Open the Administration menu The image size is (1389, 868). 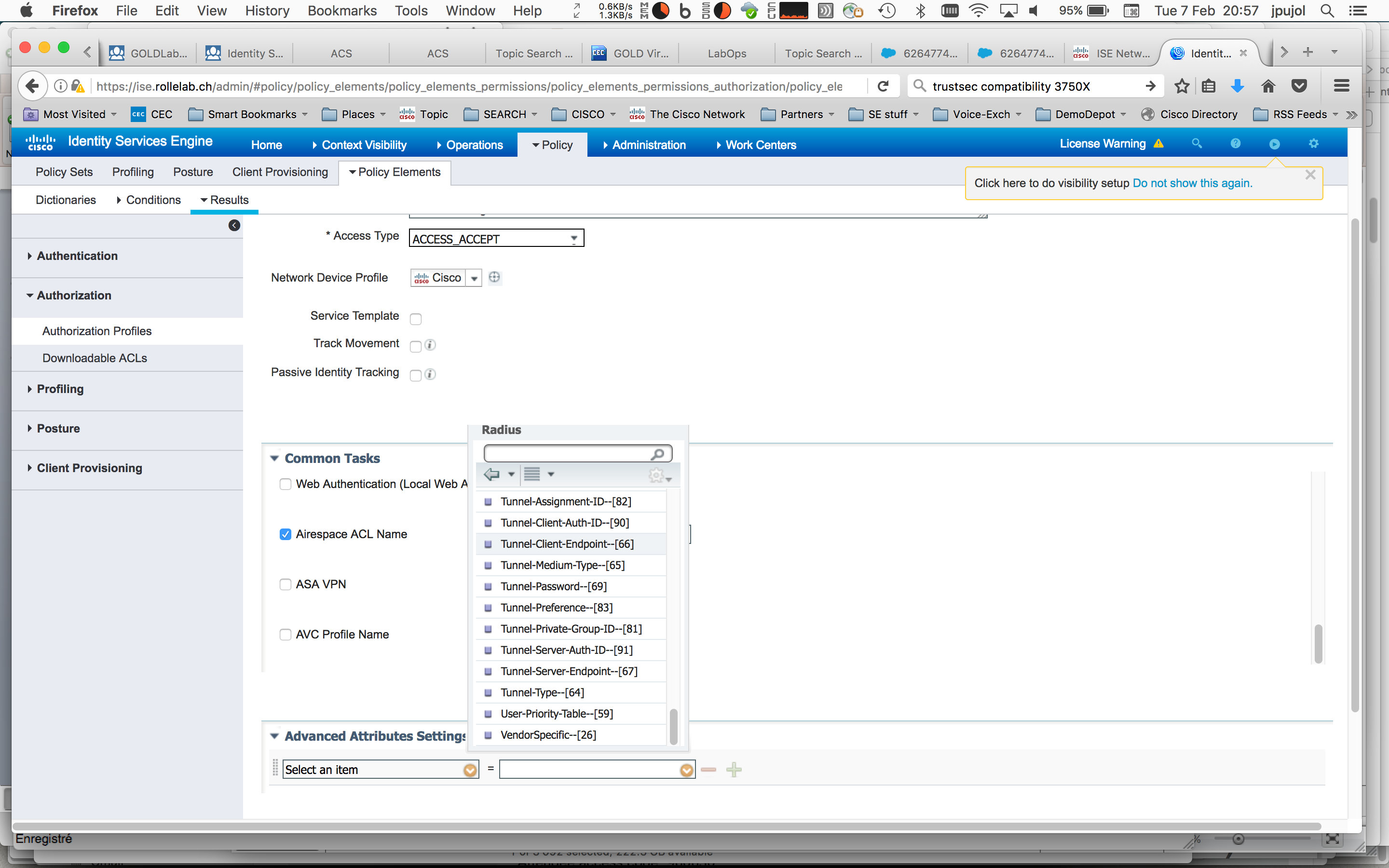644,145
